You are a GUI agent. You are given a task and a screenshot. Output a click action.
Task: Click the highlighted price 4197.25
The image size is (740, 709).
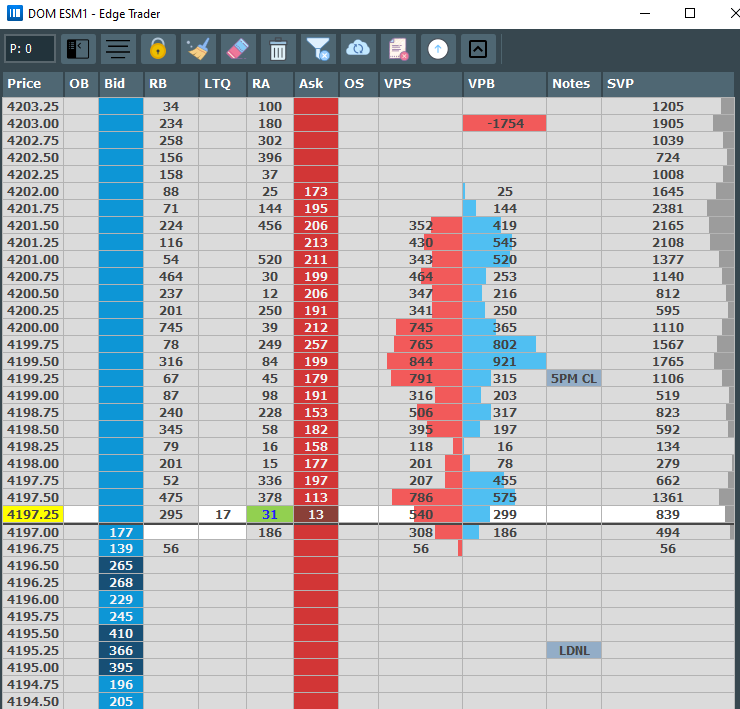point(33,514)
